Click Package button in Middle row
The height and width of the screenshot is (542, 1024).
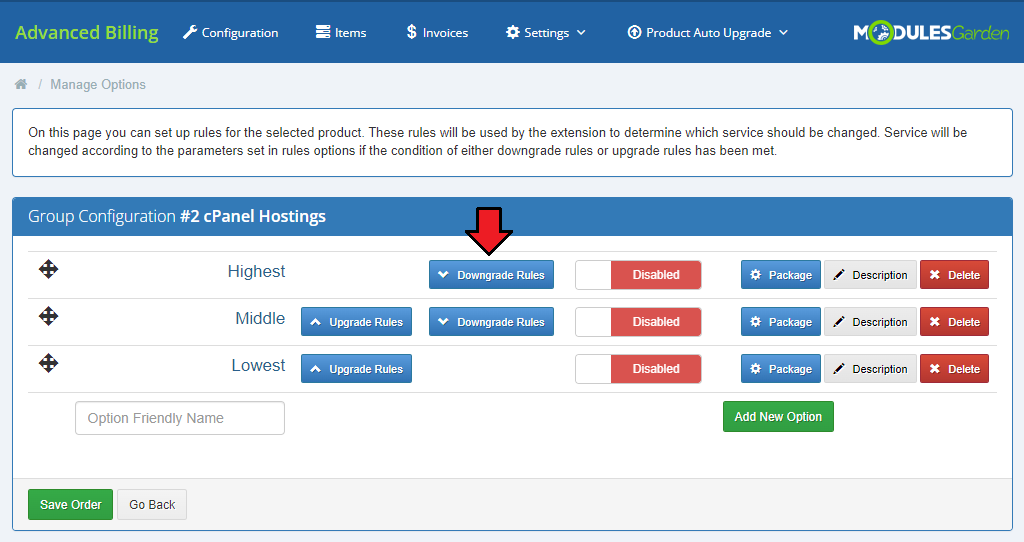[780, 322]
